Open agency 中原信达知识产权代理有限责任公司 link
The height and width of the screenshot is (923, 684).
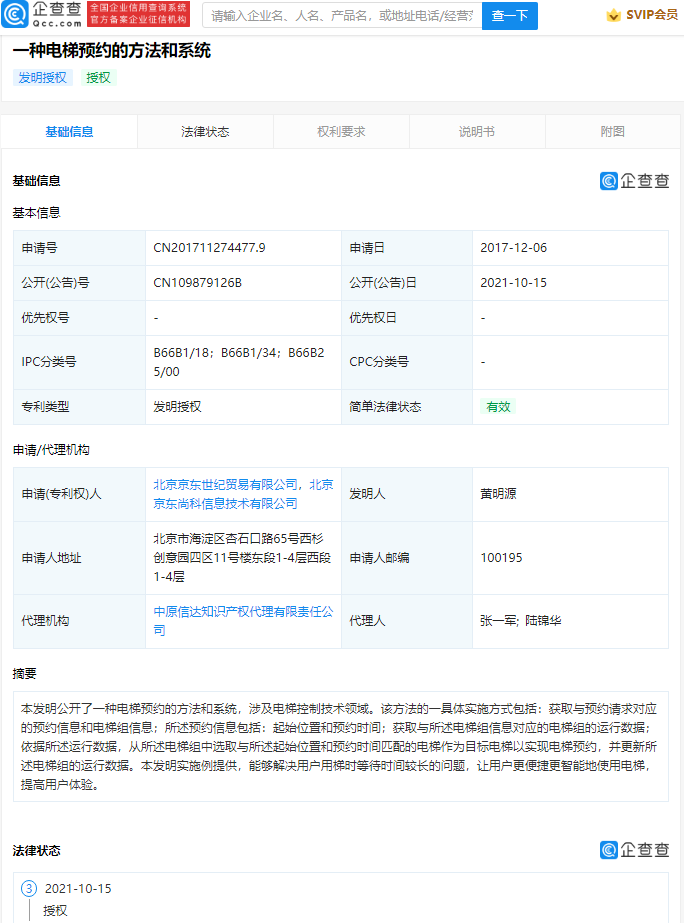(243, 611)
